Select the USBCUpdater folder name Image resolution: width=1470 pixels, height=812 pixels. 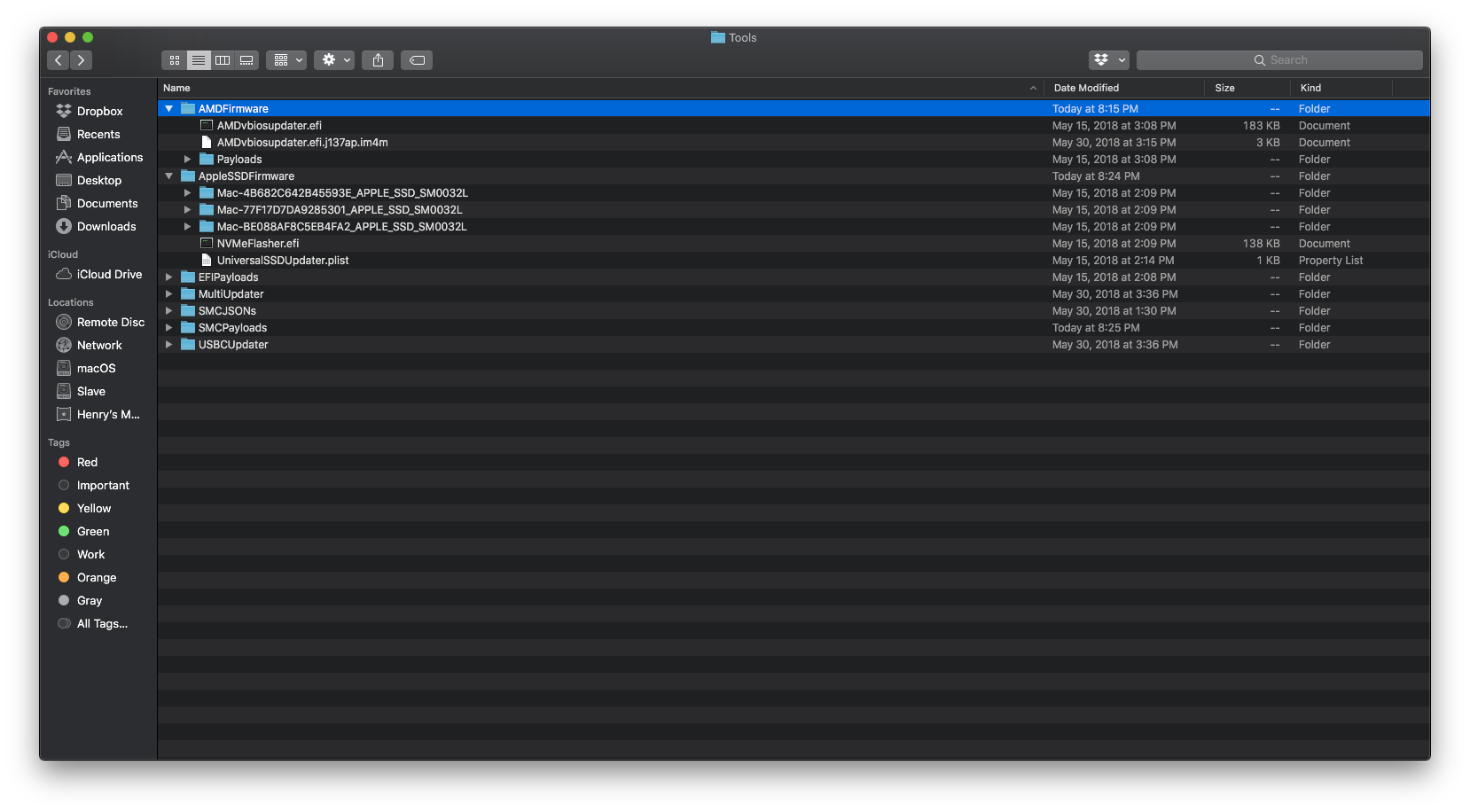(233, 345)
